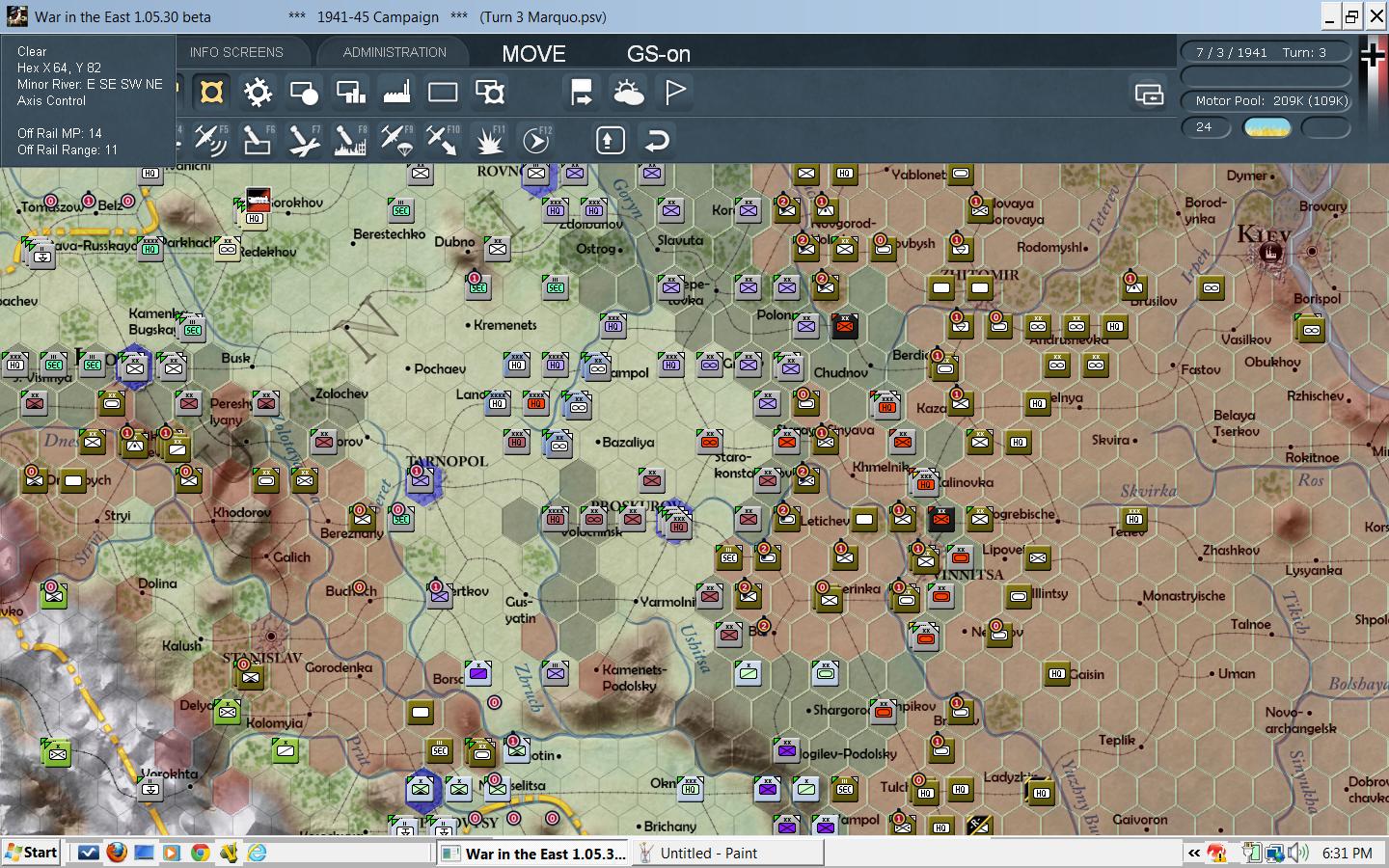Screen dimensions: 1389x868
Task: Select the black unit counter beside Polonnoe
Action: (845, 326)
